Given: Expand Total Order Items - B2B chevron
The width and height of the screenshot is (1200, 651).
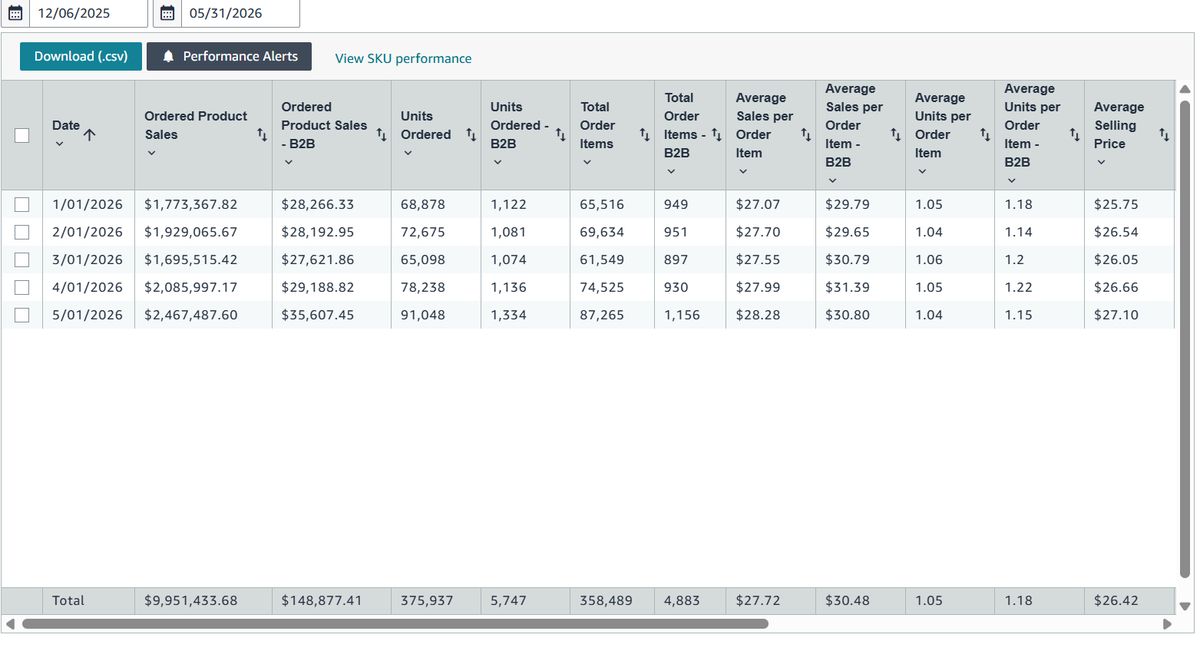Looking at the screenshot, I should tap(671, 171).
